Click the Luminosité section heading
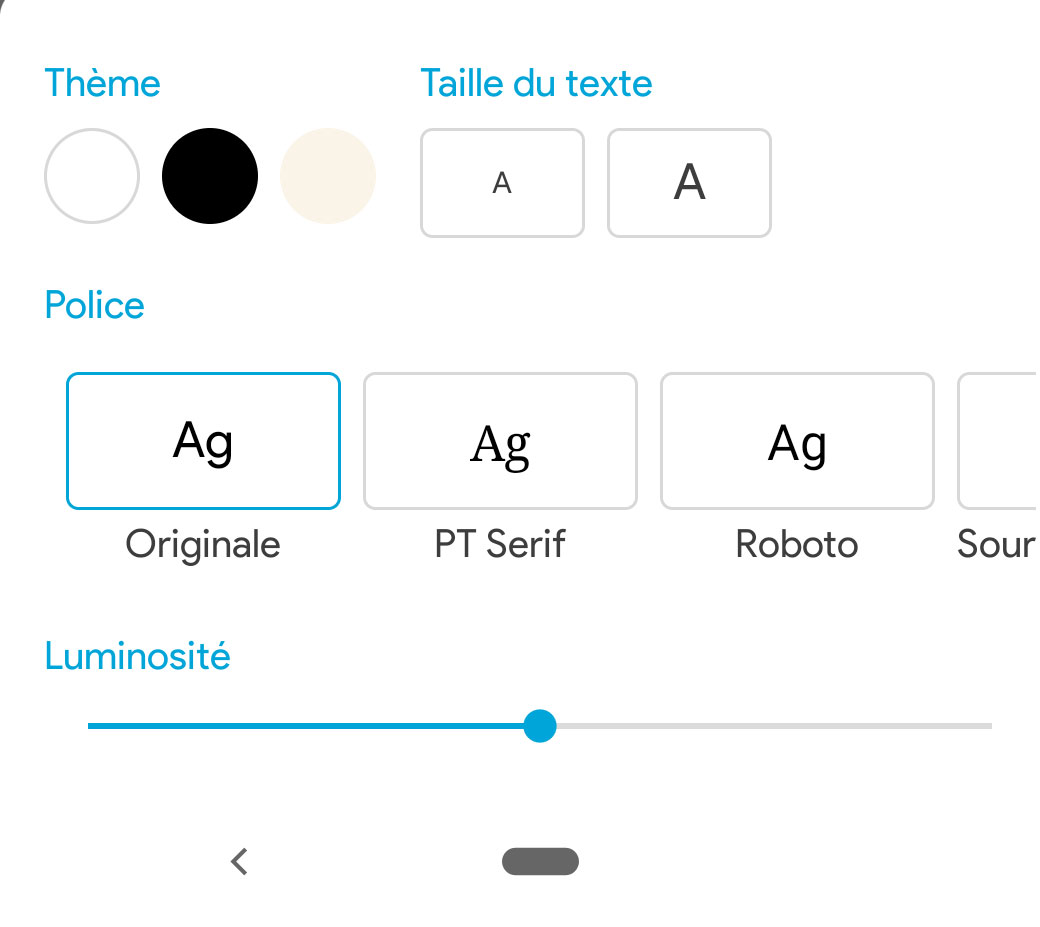This screenshot has height=927, width=1040. pyautogui.click(x=138, y=657)
